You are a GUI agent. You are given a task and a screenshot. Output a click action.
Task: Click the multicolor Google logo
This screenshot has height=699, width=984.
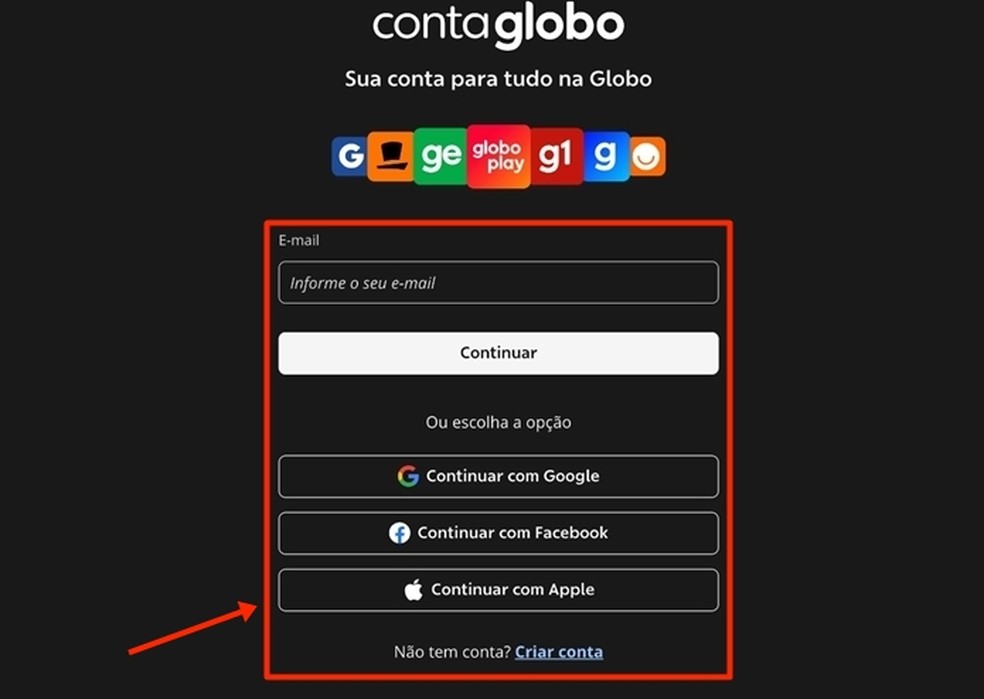[408, 476]
